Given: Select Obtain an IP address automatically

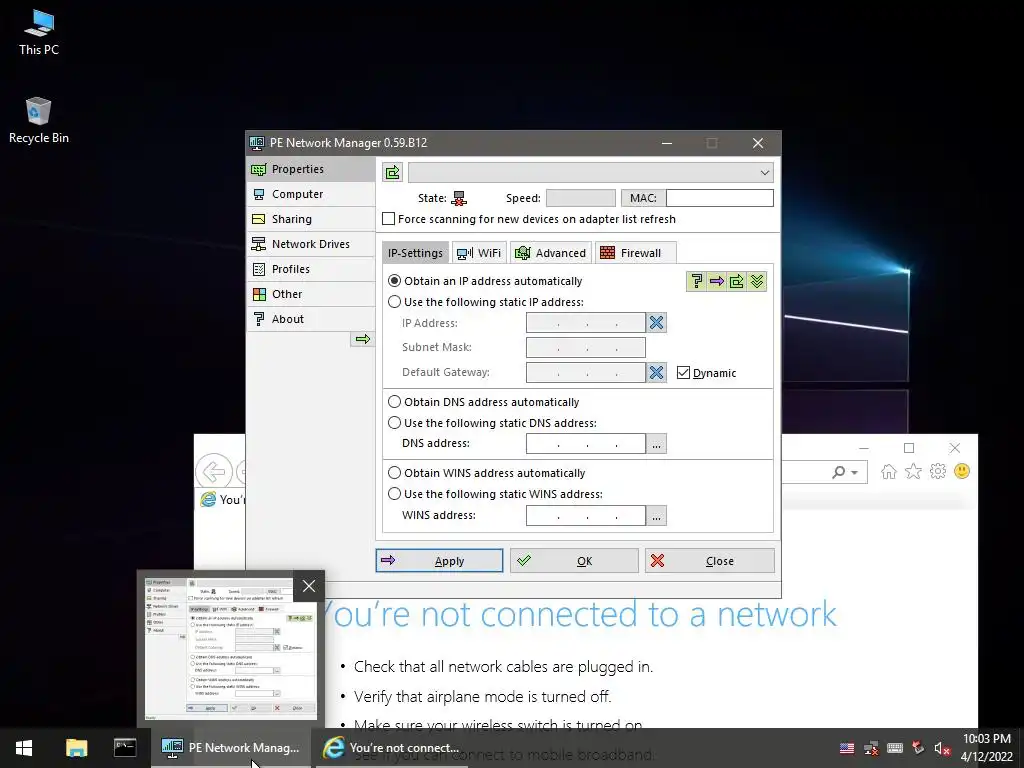Looking at the screenshot, I should 394,281.
